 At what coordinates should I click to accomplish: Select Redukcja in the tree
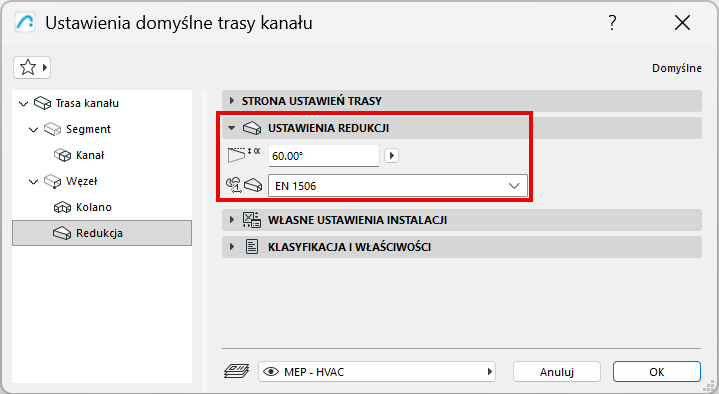(x=102, y=233)
